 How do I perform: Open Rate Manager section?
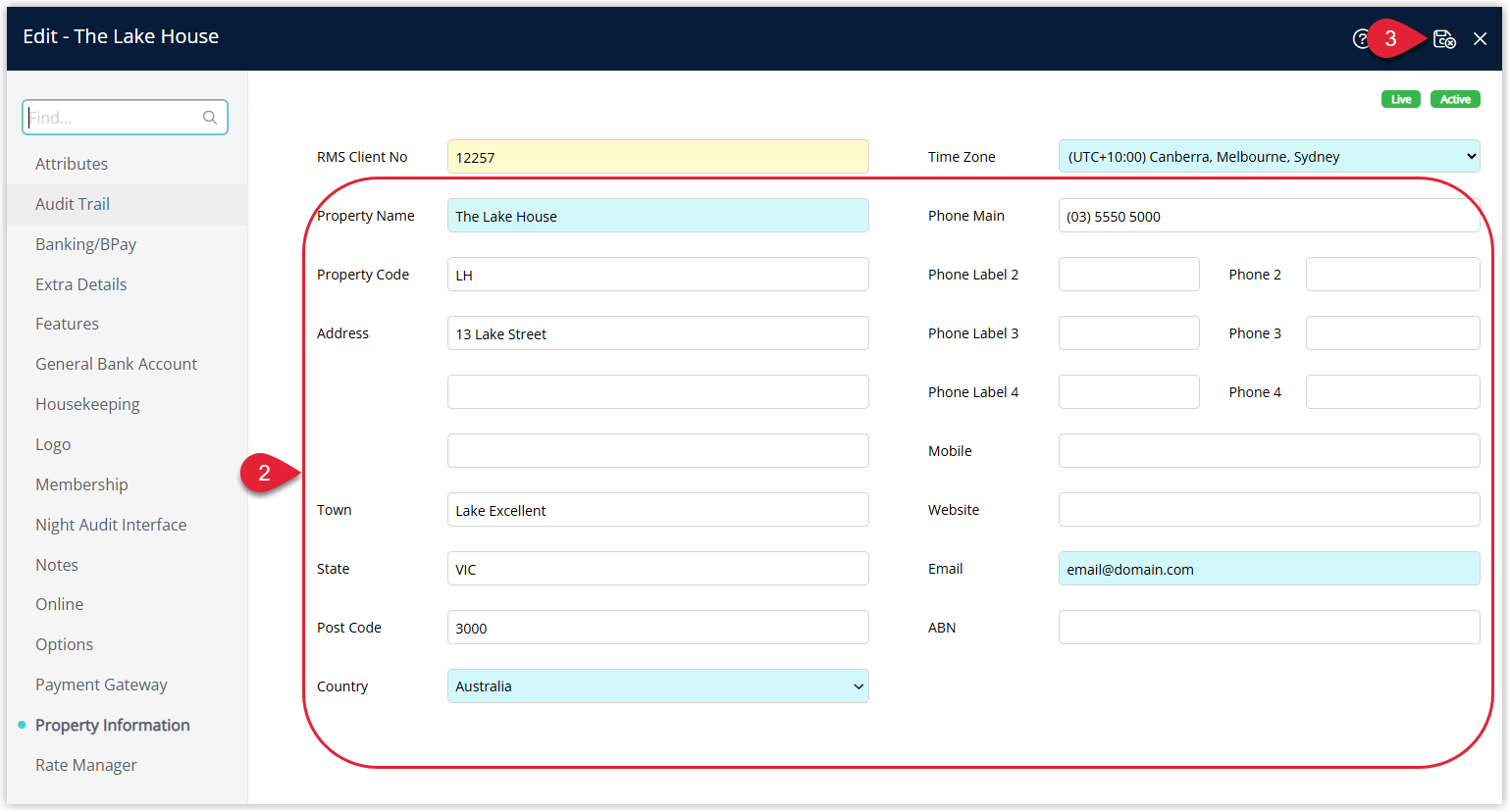click(86, 765)
